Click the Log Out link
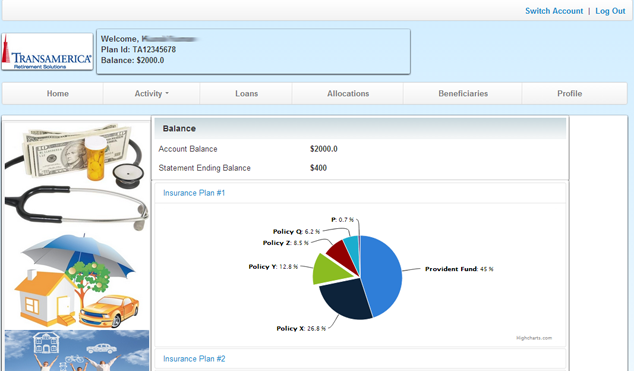This screenshot has width=634, height=371. [610, 11]
